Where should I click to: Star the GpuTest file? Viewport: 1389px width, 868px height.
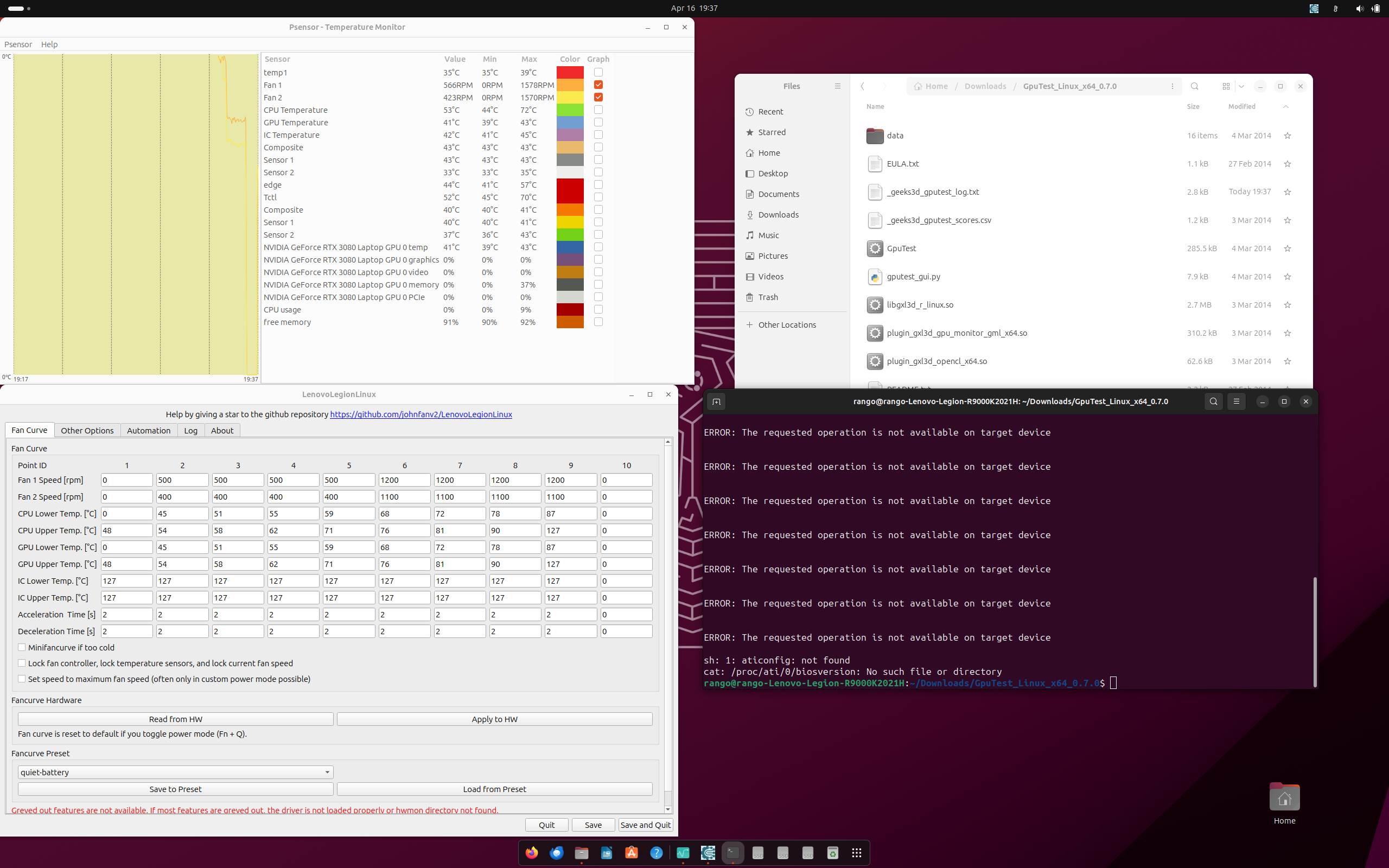(x=1288, y=248)
